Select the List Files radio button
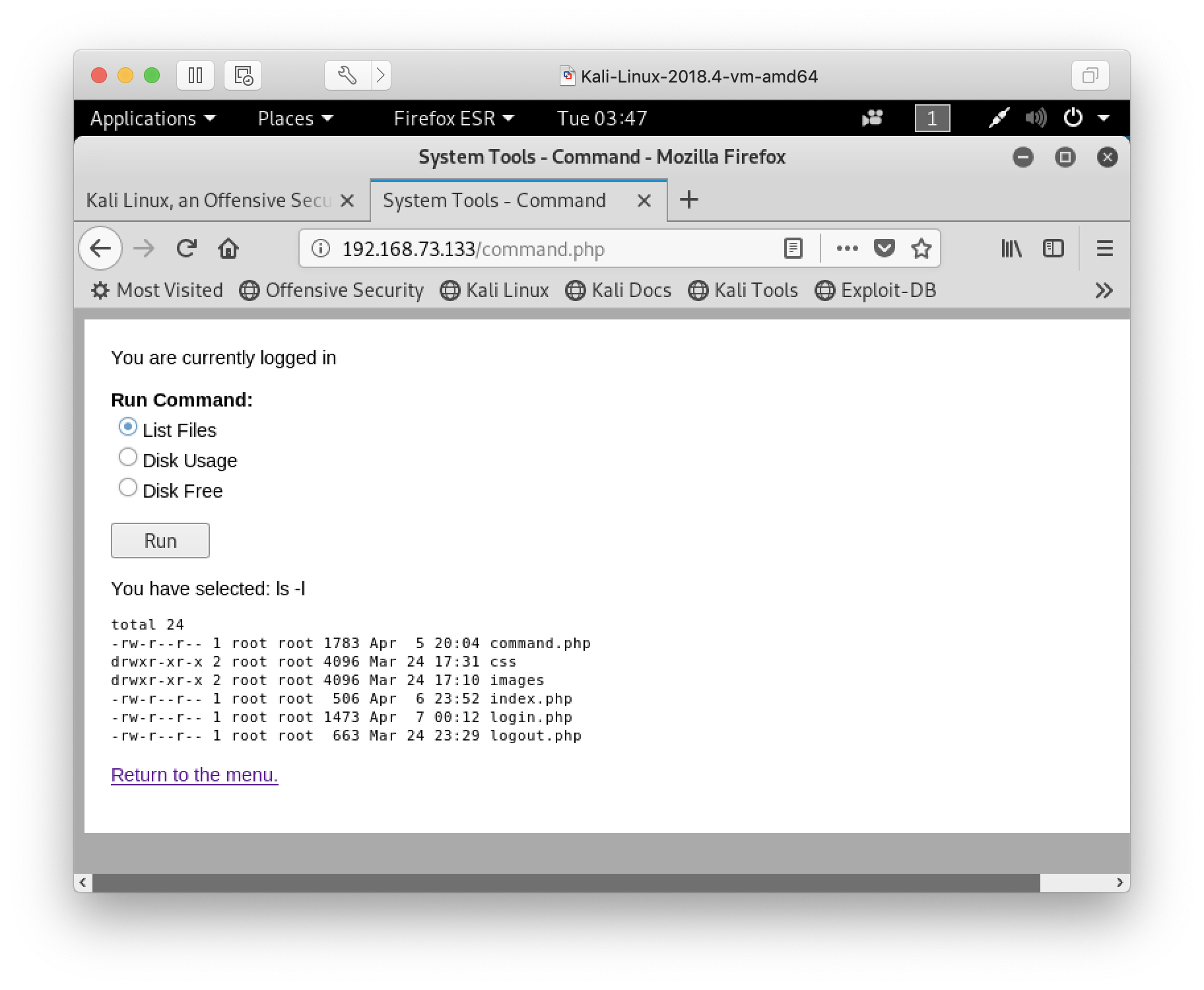1204x990 pixels. (127, 427)
